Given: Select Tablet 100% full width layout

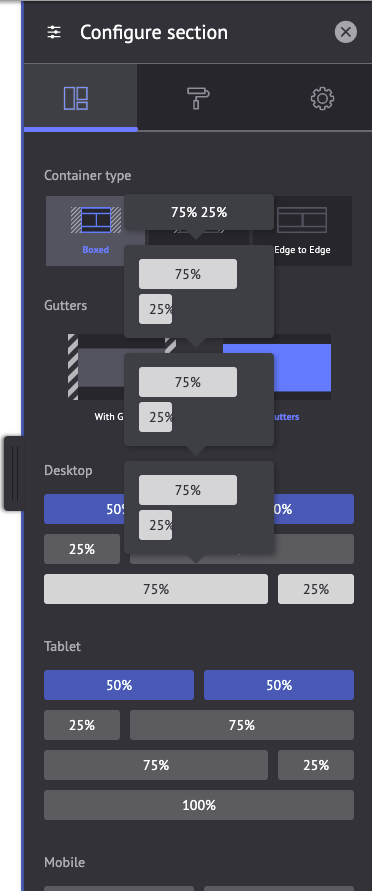Looking at the screenshot, I should click(199, 805).
